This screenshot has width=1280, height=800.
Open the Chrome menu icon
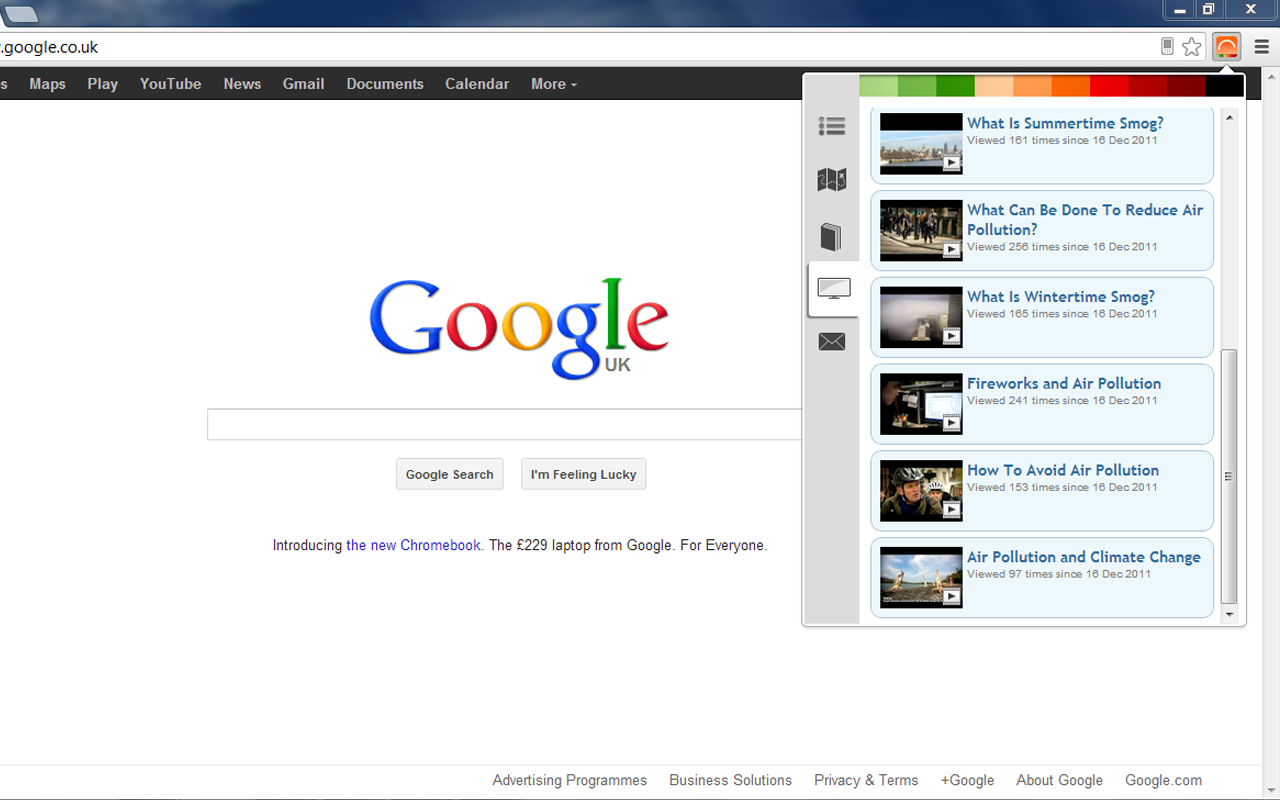click(1263, 47)
